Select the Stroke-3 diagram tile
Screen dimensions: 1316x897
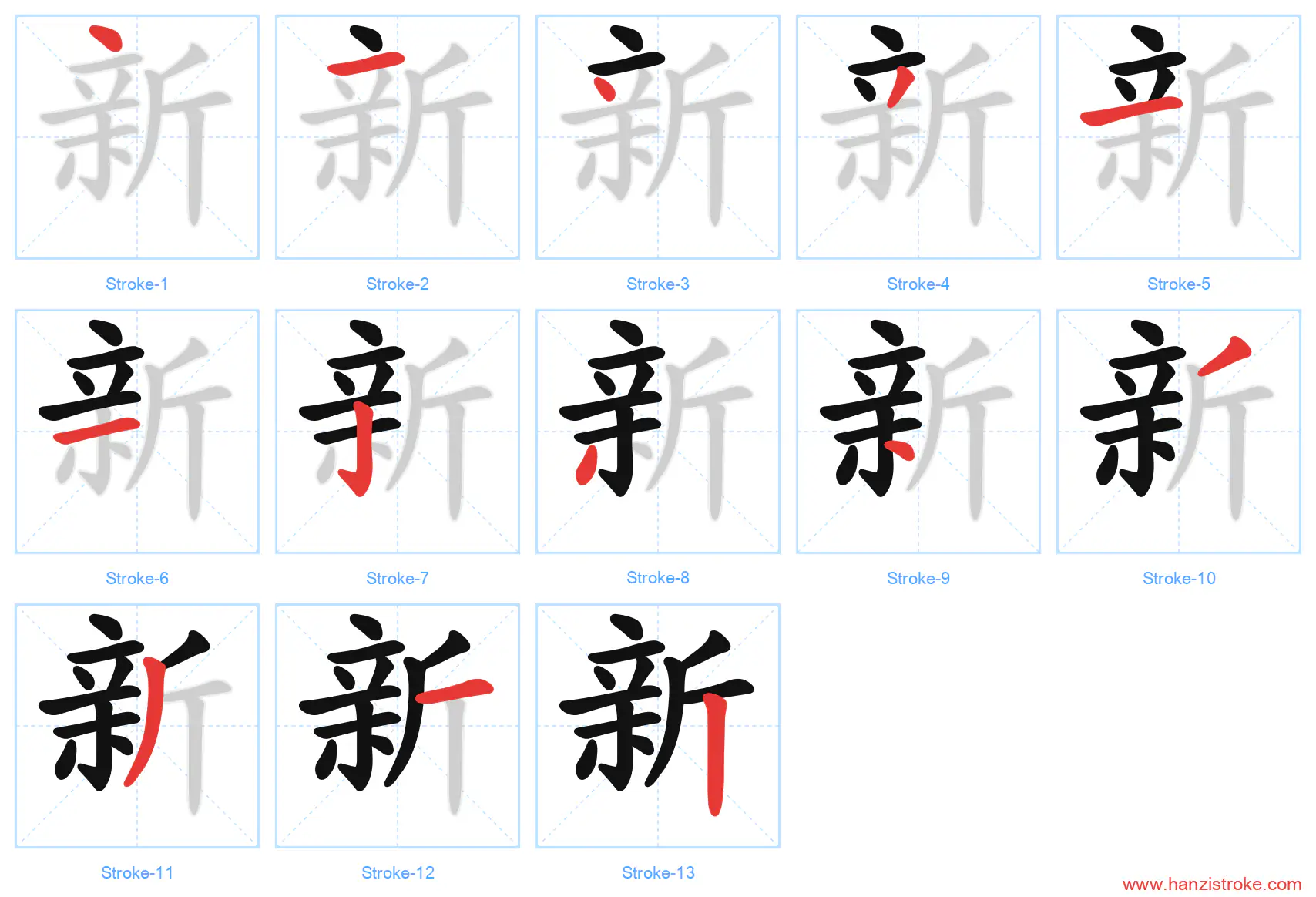[x=658, y=137]
